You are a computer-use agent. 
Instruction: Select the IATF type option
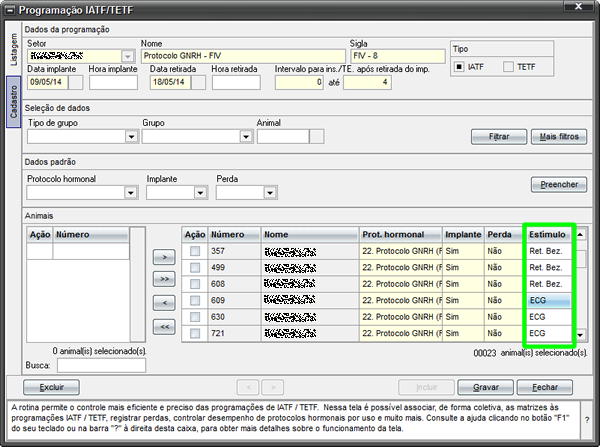pos(458,67)
